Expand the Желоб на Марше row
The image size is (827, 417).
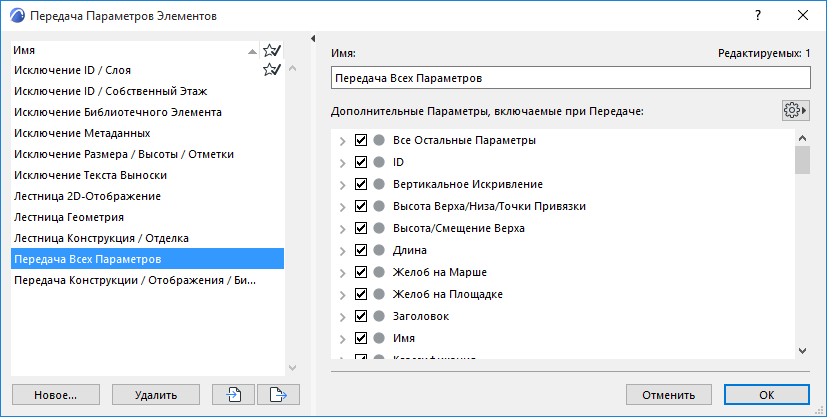(344, 272)
